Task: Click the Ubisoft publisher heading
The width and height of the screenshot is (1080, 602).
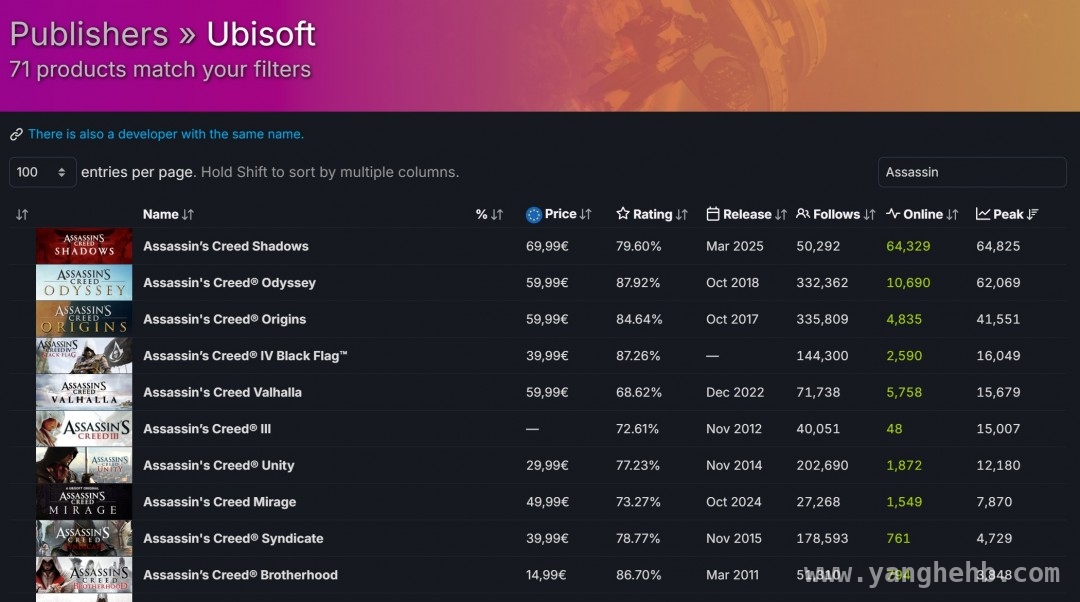Action: click(x=261, y=34)
